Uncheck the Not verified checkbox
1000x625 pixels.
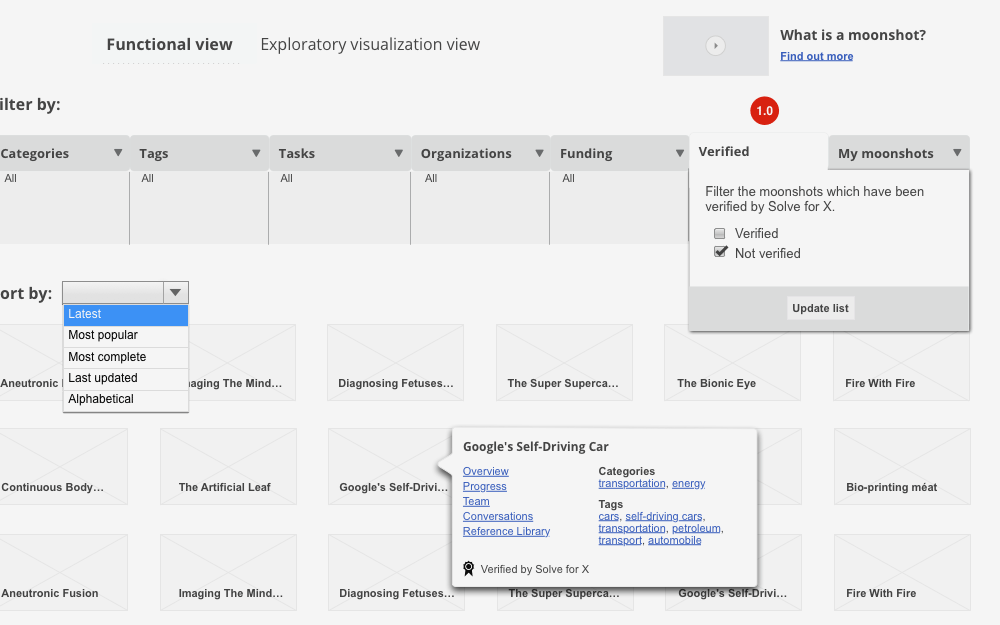(x=719, y=252)
